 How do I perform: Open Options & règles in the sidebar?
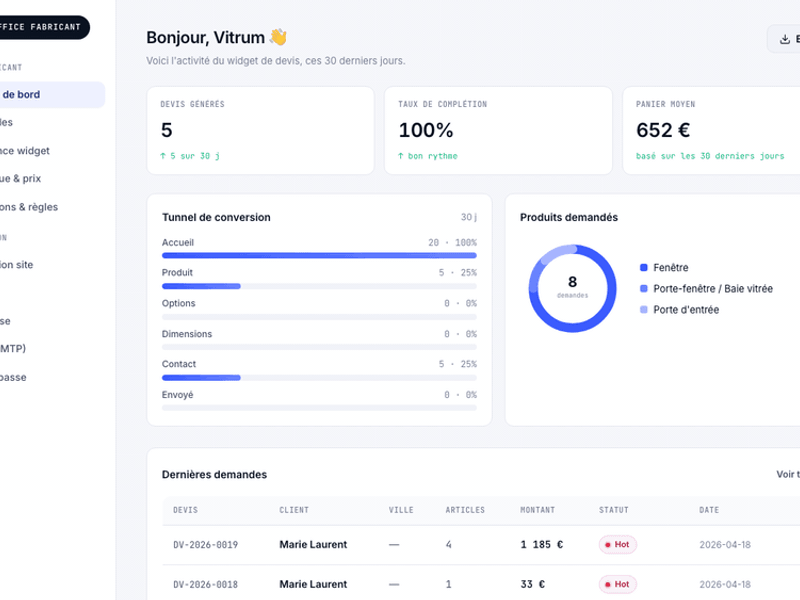point(30,207)
